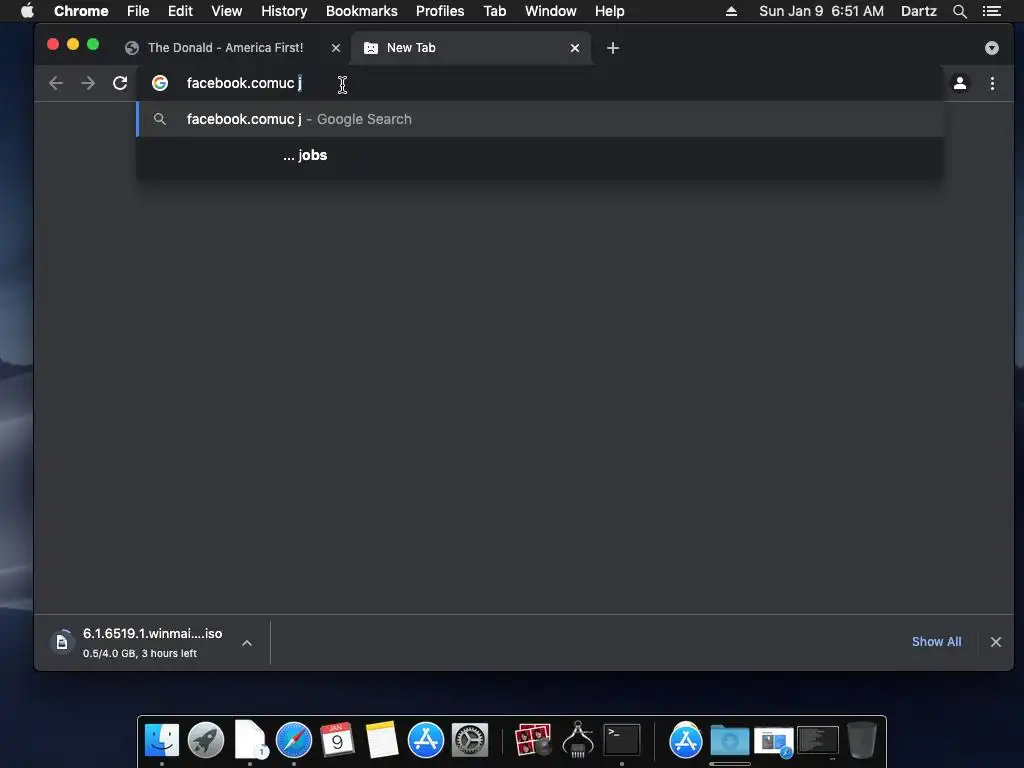Open App Store icon left of System Preferences

(x=426, y=740)
